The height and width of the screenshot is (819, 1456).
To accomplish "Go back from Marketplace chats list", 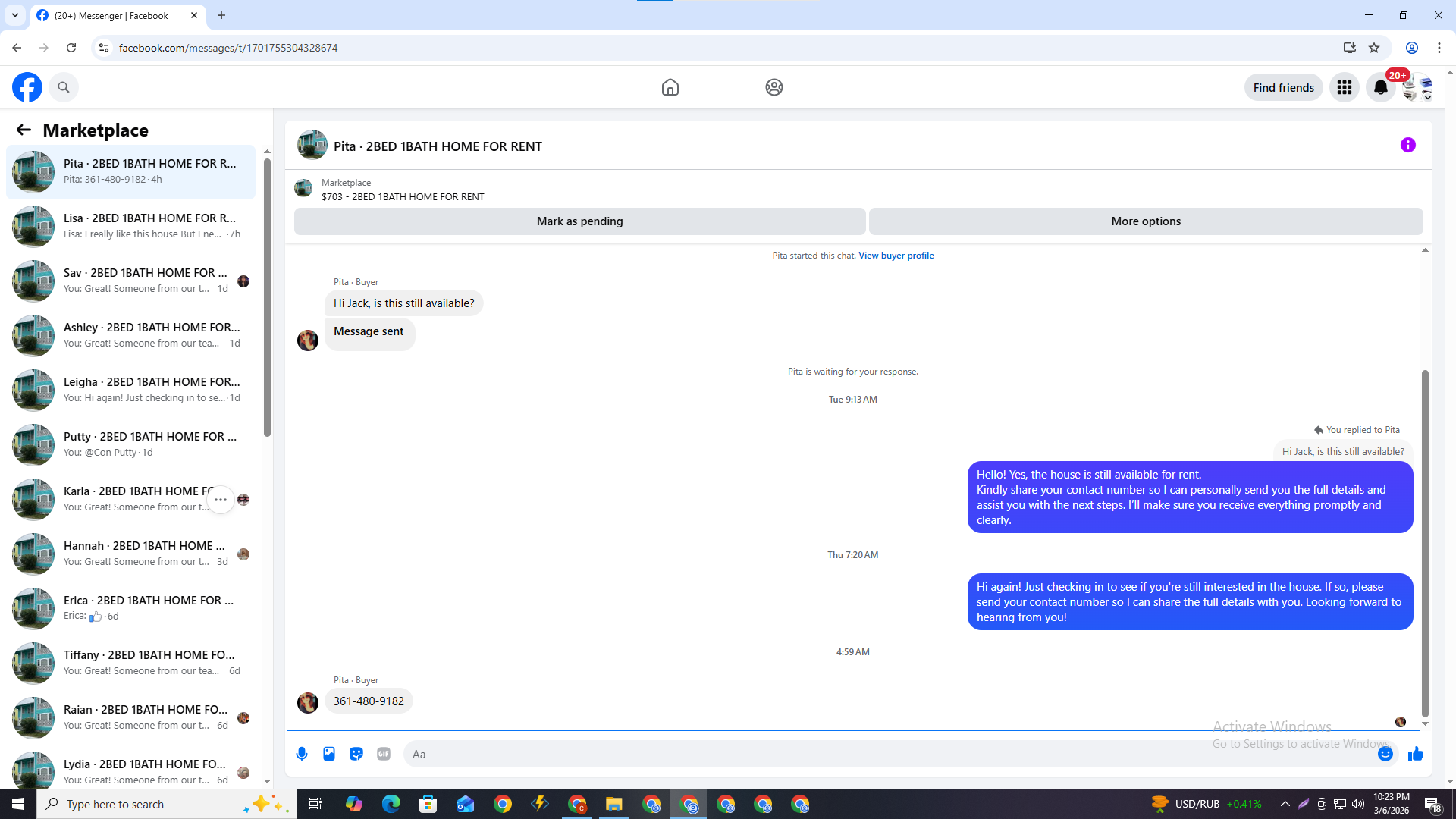I will [x=24, y=130].
